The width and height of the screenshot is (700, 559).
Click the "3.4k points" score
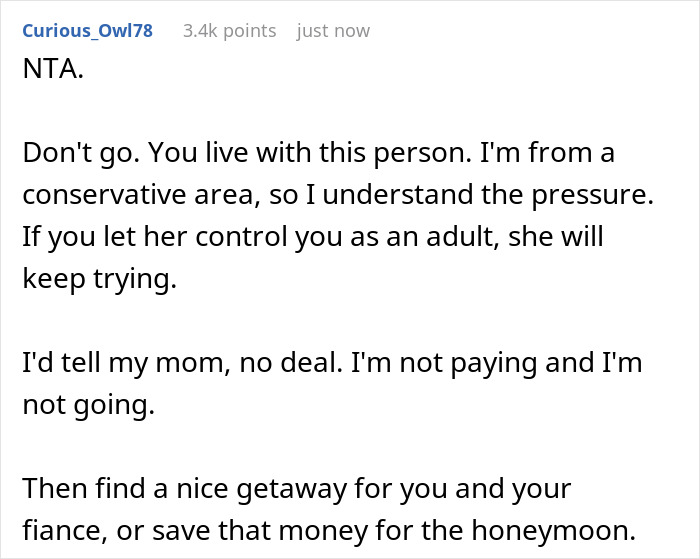229,31
